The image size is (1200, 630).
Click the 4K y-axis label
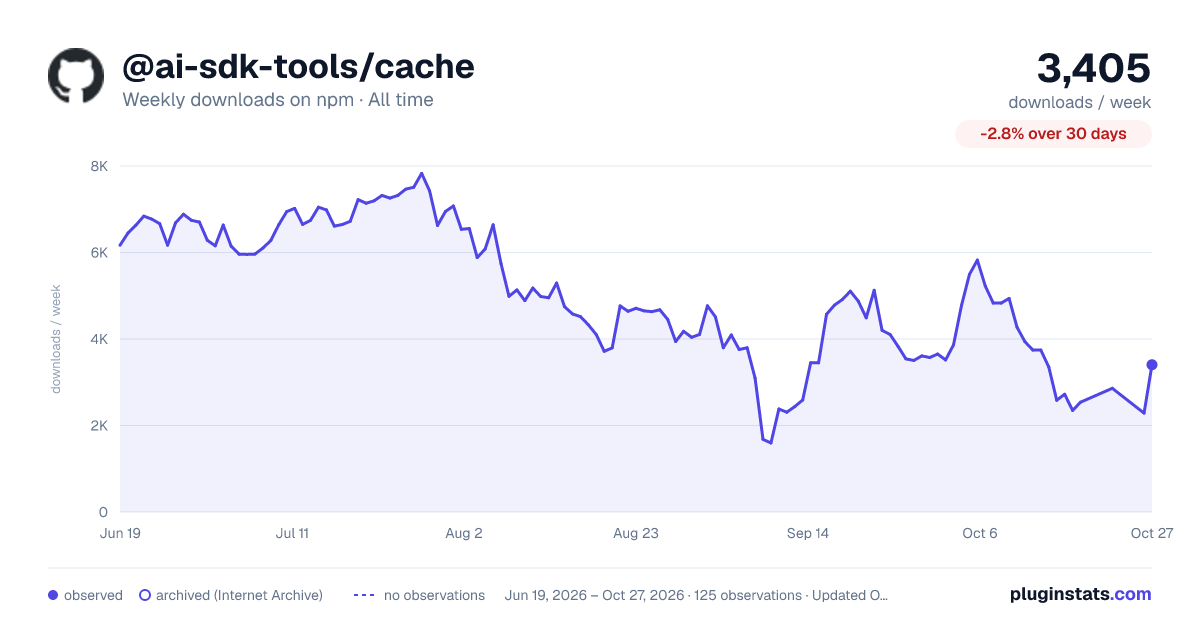[99, 339]
